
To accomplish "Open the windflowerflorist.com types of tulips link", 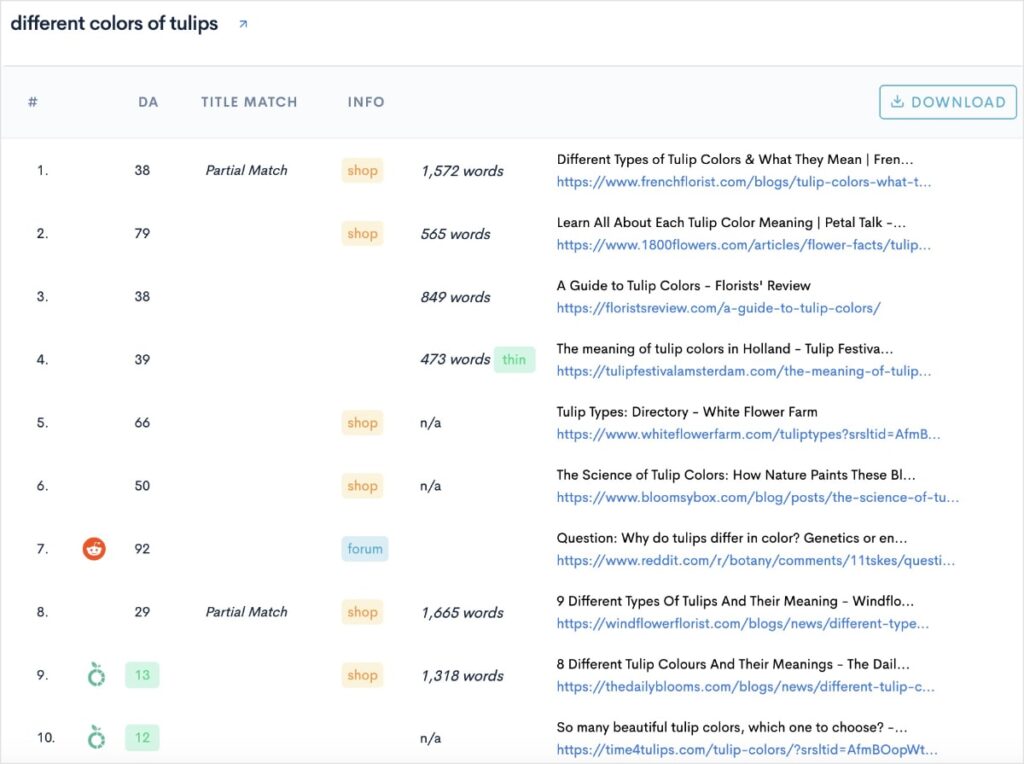I will pos(740,623).
